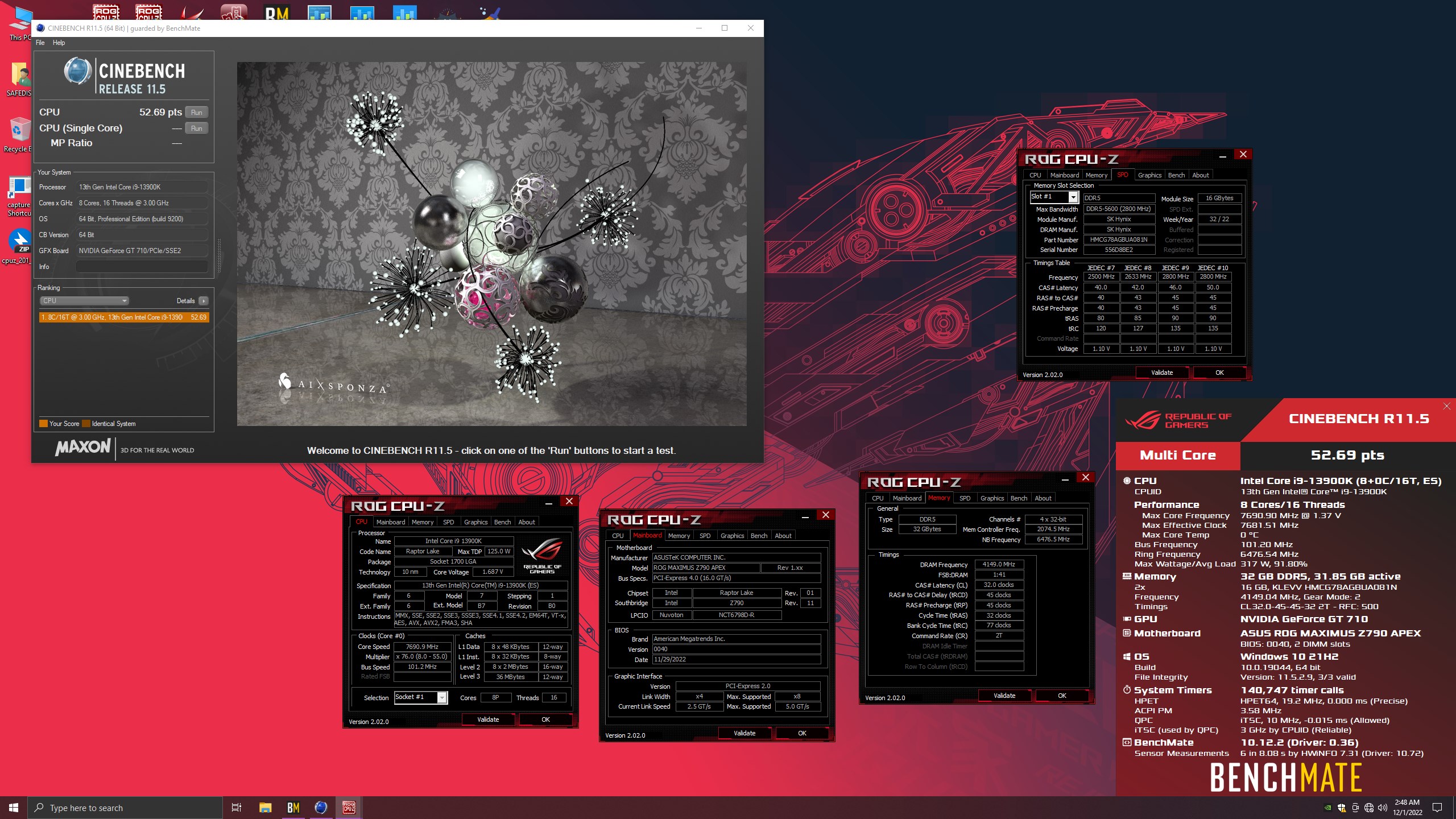Click Validate in CPU-Z CPU window
The width and height of the screenshot is (1456, 819).
click(x=488, y=719)
